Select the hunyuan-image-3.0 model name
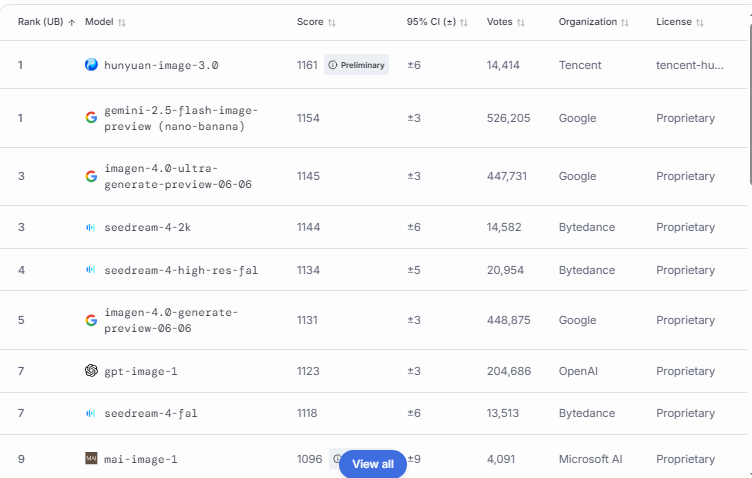 click(161, 65)
